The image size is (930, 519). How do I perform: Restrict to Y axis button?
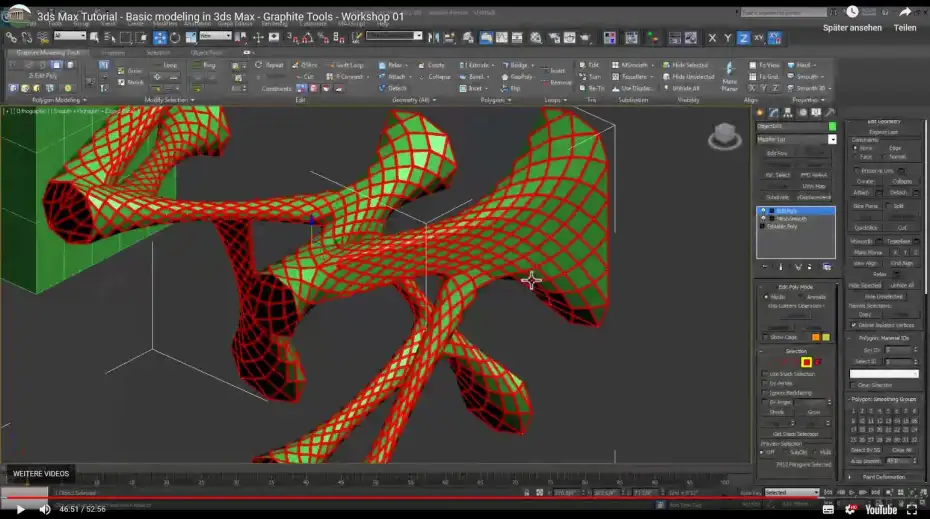[728, 38]
